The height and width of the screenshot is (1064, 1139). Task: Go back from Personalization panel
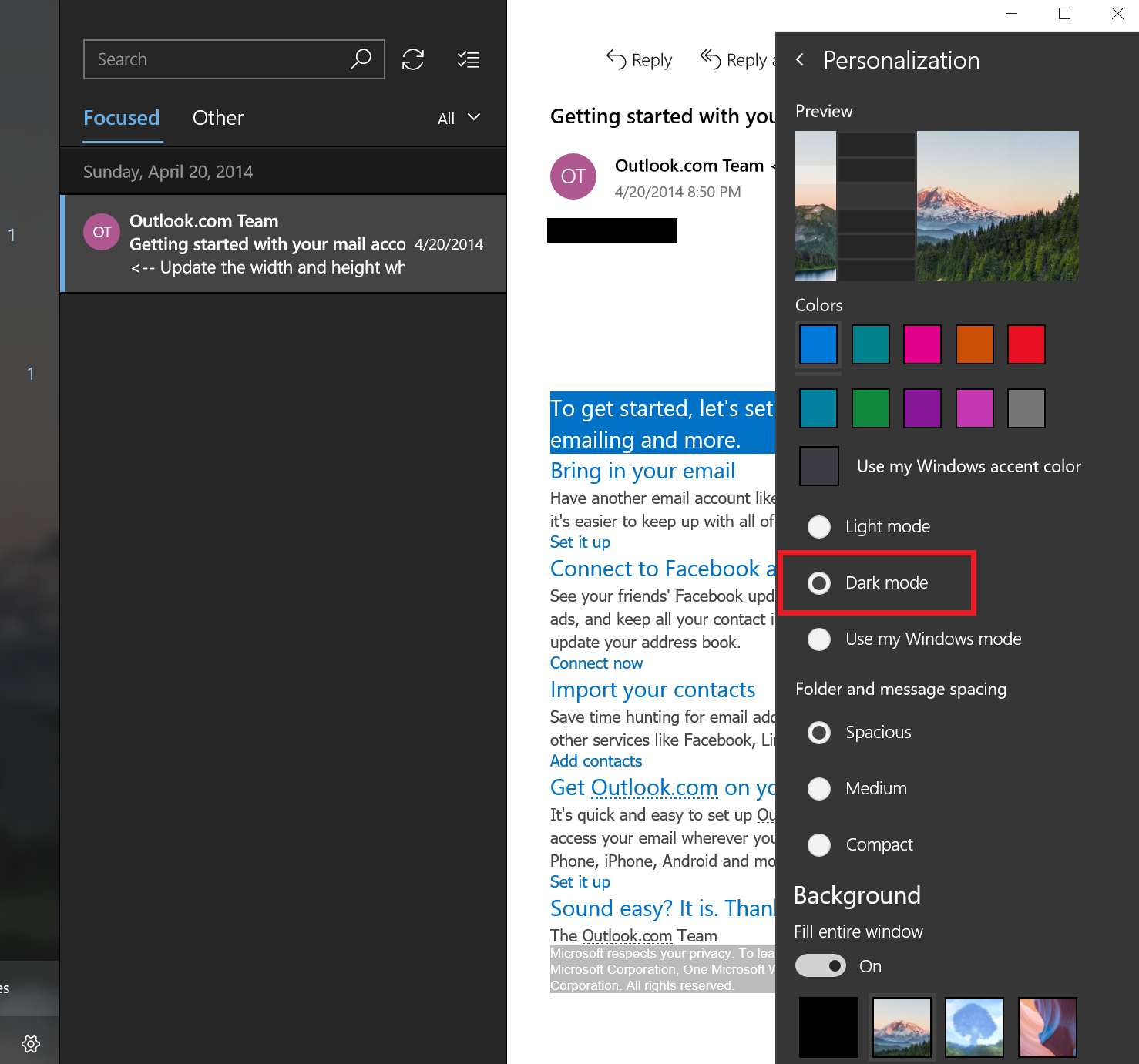point(800,59)
